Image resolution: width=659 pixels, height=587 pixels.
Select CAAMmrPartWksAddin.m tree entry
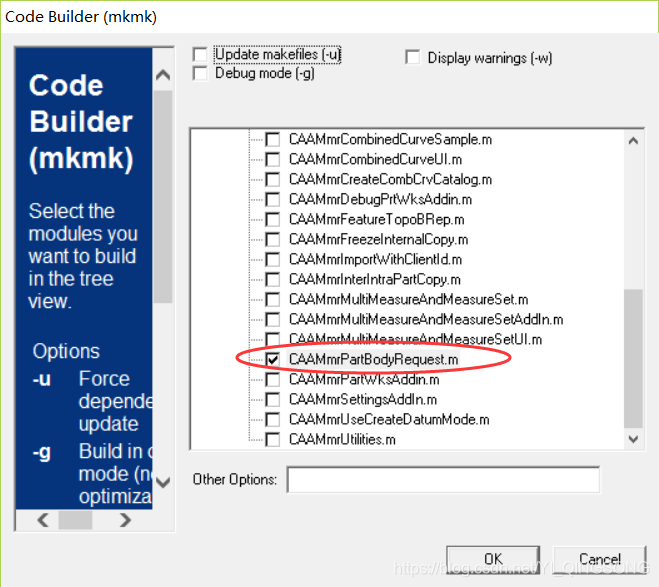(x=363, y=379)
